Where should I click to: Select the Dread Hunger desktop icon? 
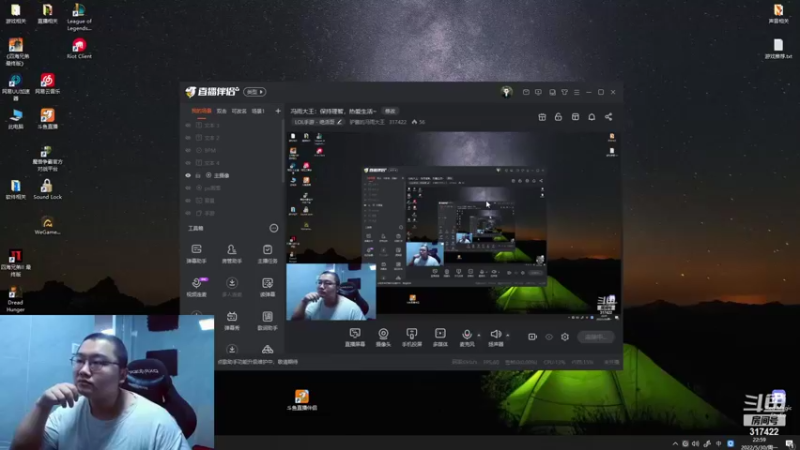[15, 299]
